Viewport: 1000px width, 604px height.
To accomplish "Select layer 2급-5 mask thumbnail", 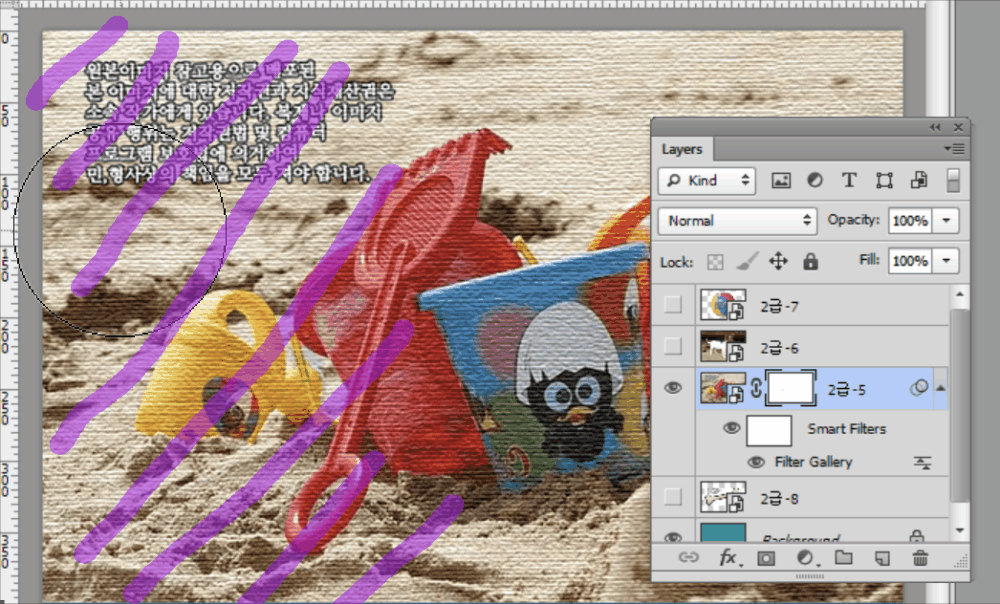I will [x=790, y=388].
